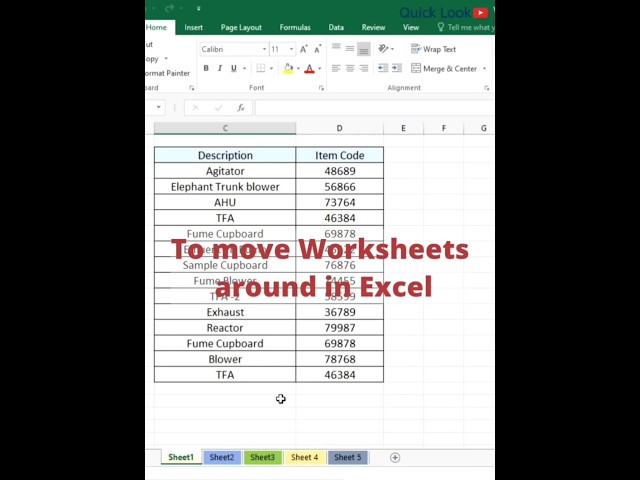Enable Wrap Text
Image resolution: width=640 pixels, height=480 pixels.
click(433, 49)
